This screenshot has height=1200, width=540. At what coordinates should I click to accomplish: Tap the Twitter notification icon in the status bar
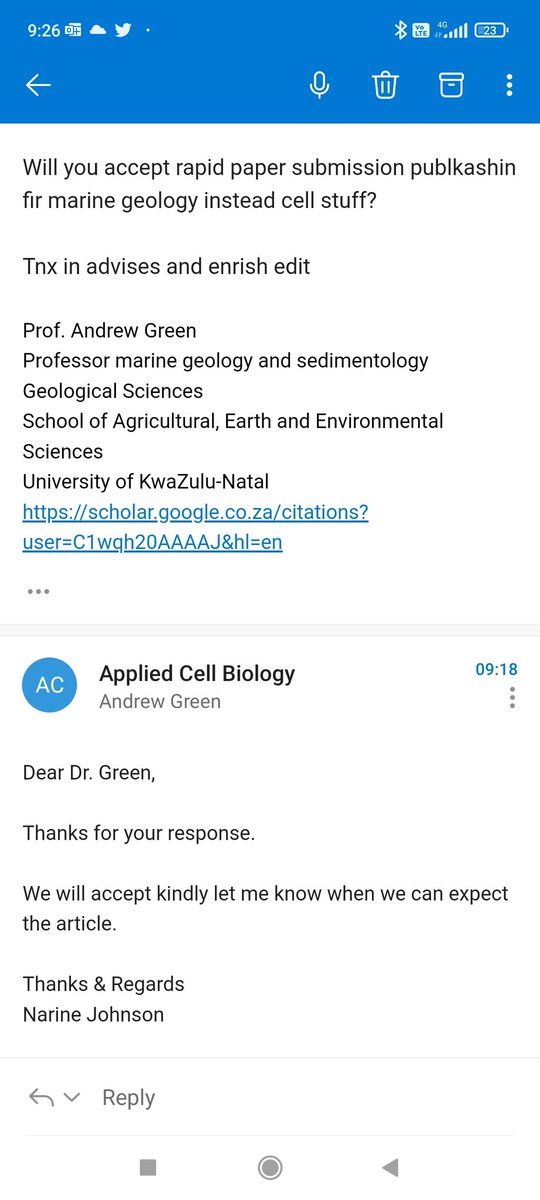[123, 30]
